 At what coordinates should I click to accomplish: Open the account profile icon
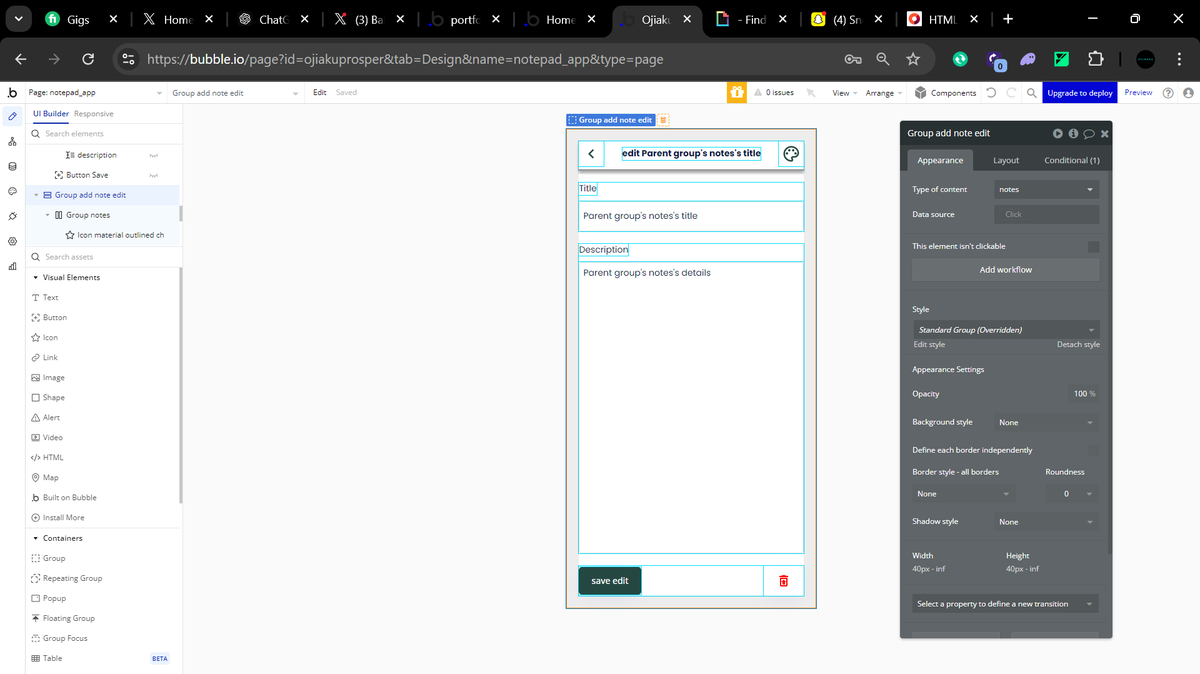1188,92
